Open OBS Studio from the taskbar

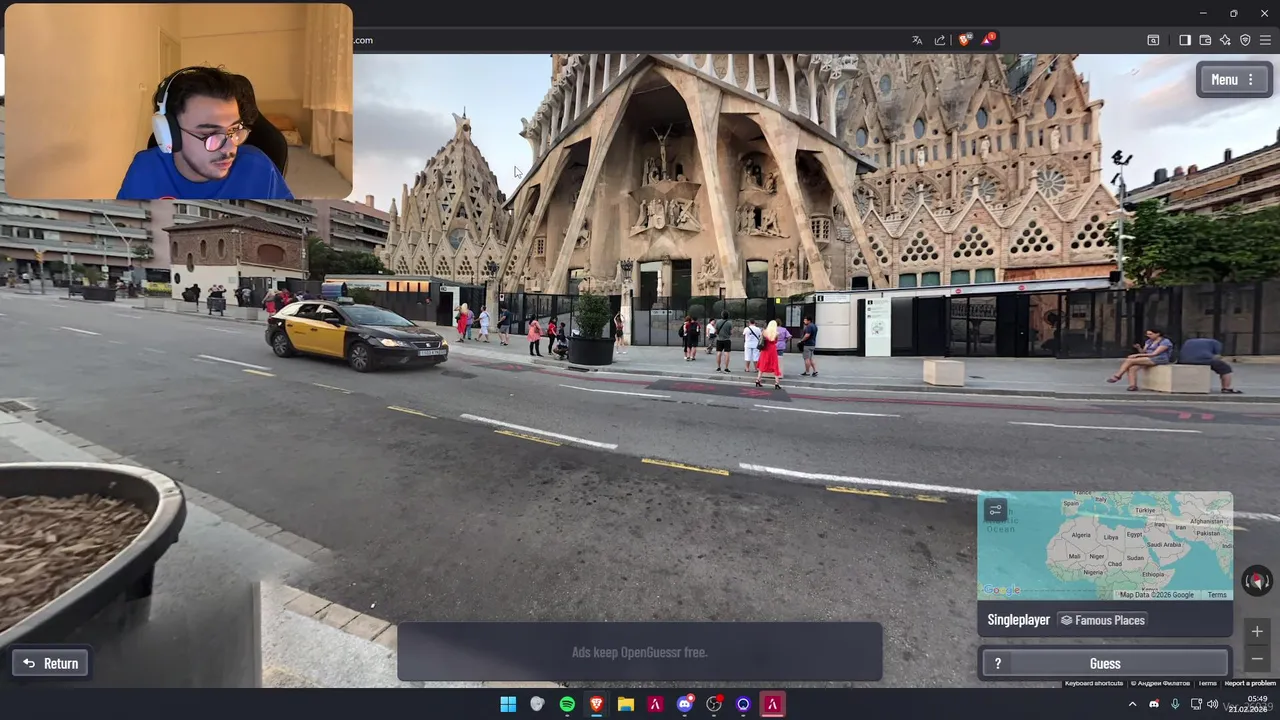714,704
